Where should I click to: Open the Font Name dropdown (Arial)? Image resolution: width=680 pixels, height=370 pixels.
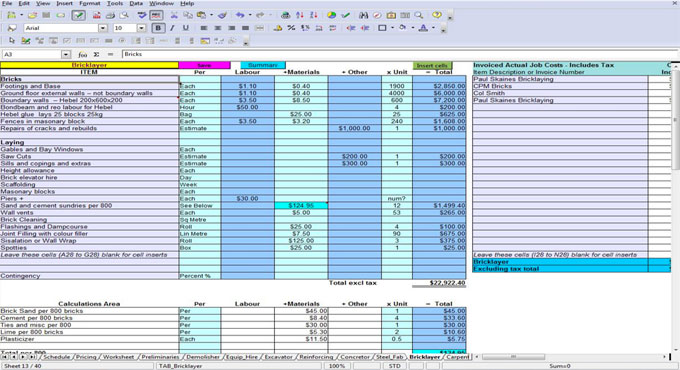103,28
